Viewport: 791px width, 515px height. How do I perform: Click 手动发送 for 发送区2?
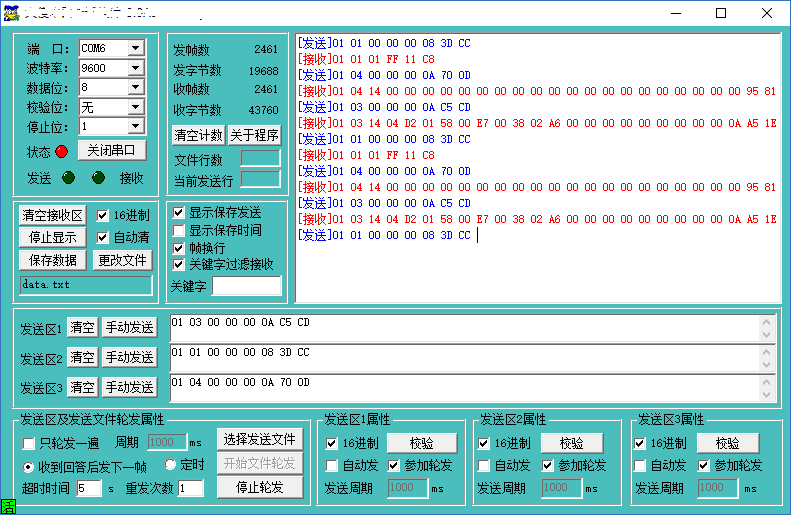[x=129, y=357]
